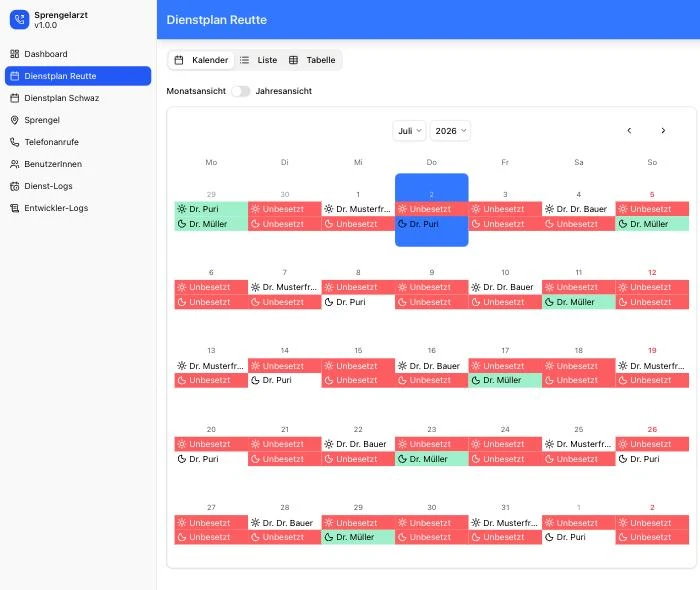Click red Unbesetzt day shift on 6 July
The width and height of the screenshot is (700, 590).
[211, 287]
